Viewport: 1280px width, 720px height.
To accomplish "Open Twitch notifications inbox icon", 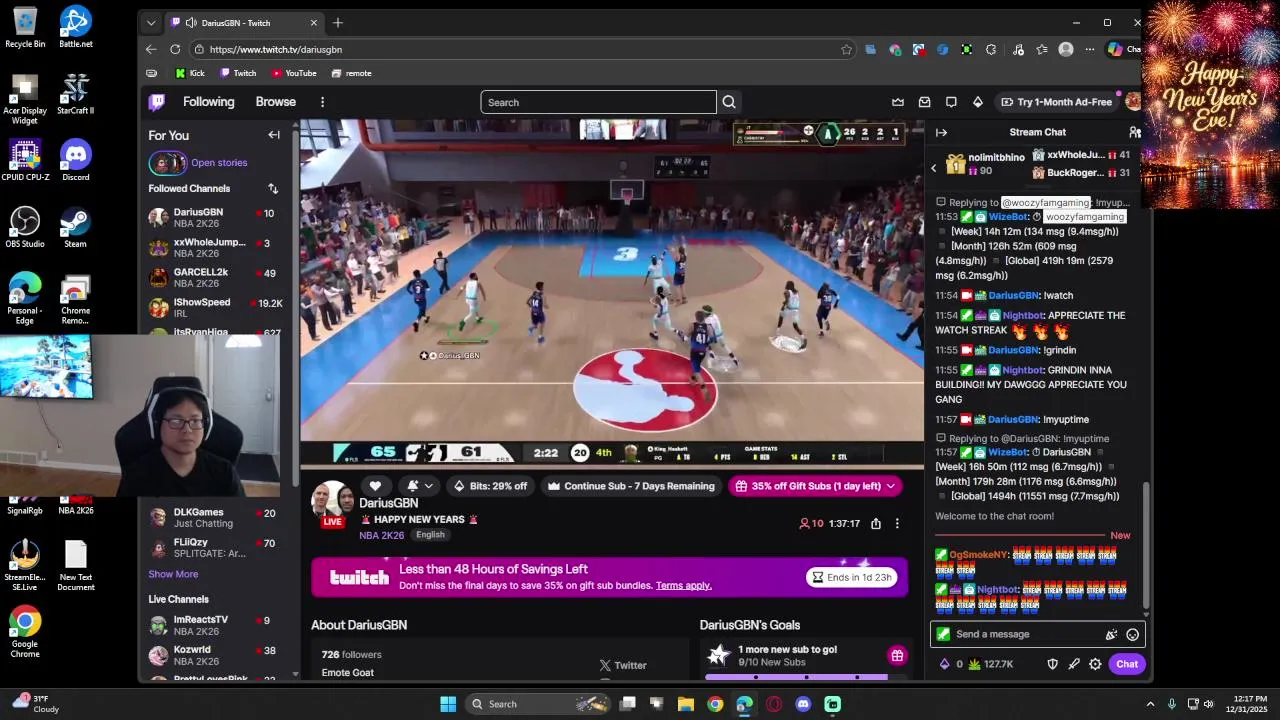I will click(925, 102).
